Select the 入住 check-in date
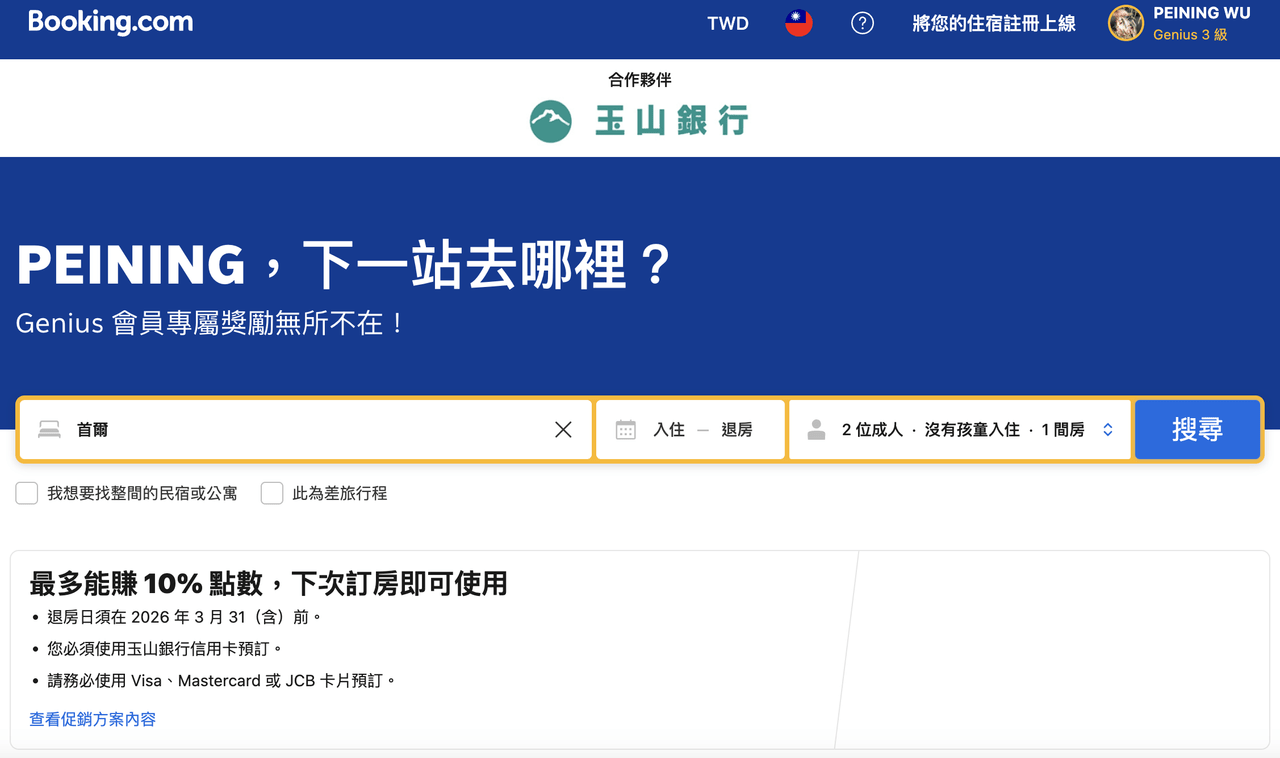The width and height of the screenshot is (1280, 758). (x=669, y=430)
